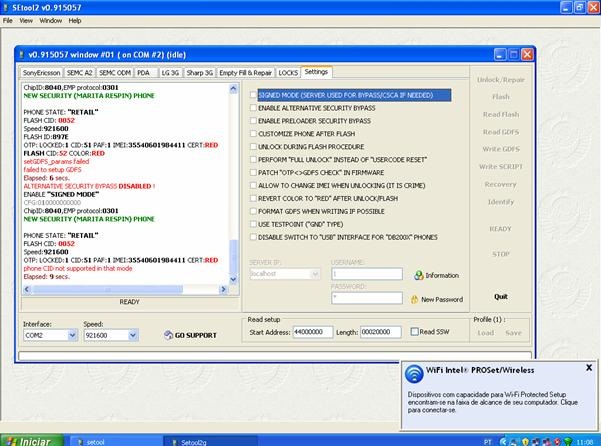Image resolution: width=601 pixels, height=446 pixels.
Task: Check USE TESTPOINT GND TYPE
Action: point(253,224)
